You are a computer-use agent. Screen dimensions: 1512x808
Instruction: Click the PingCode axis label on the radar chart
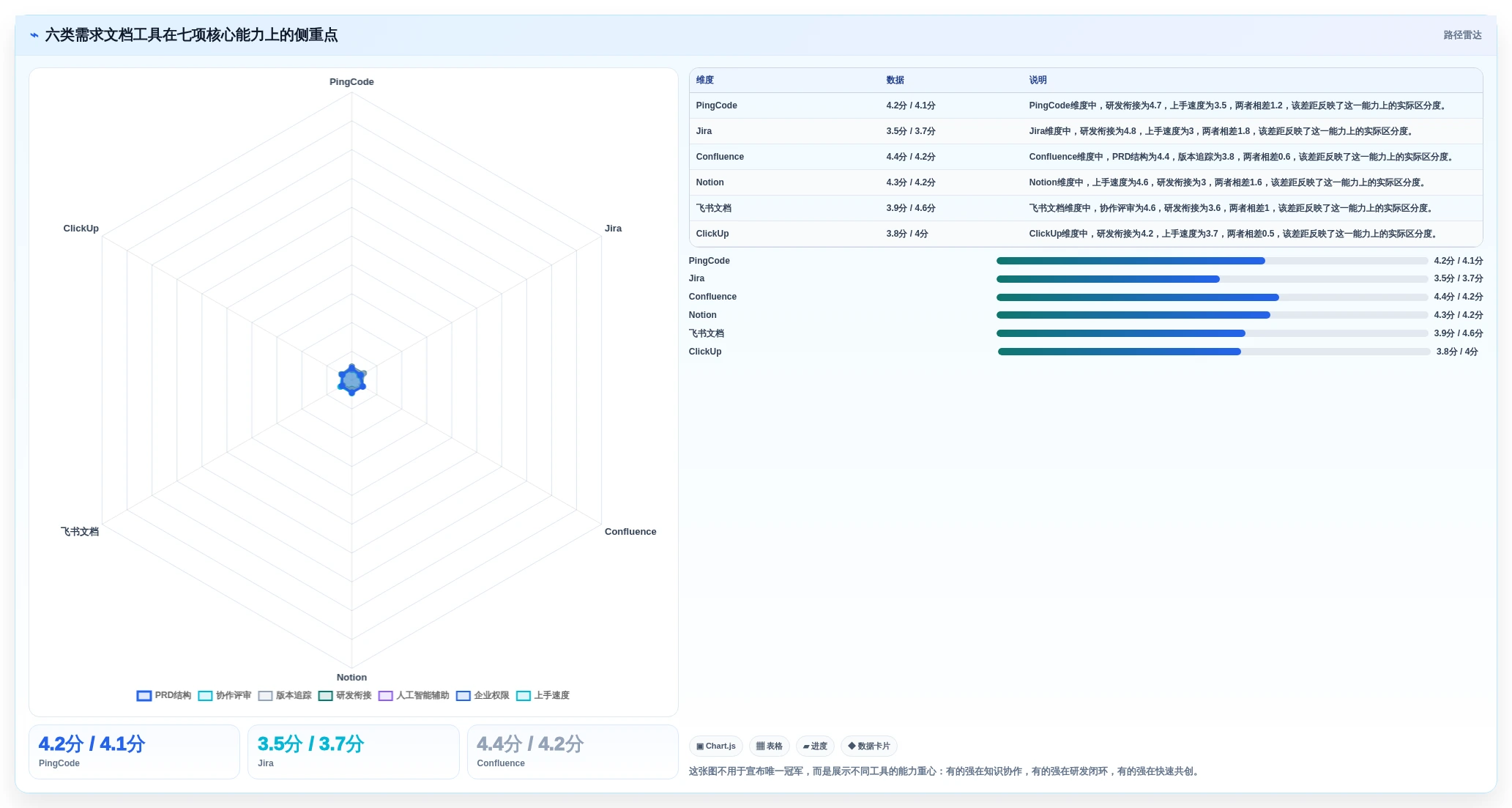351,82
